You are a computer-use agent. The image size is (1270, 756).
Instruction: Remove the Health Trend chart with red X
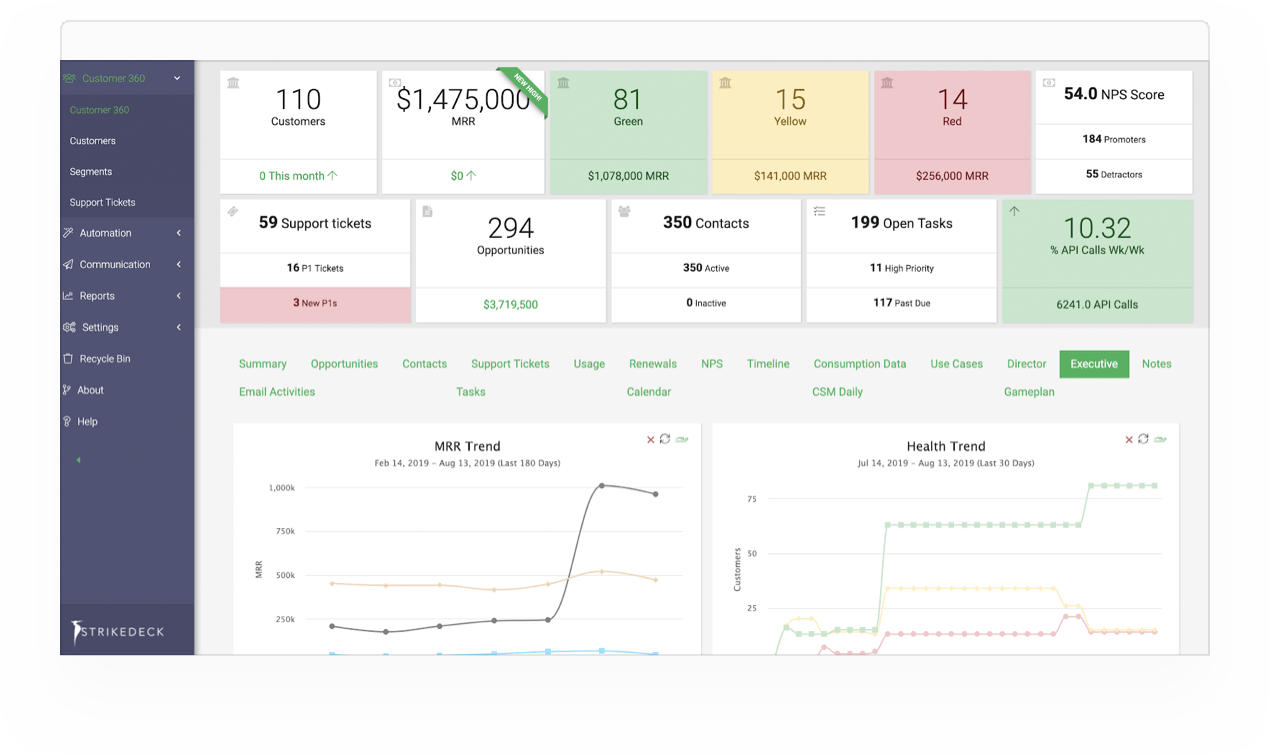(x=1129, y=439)
